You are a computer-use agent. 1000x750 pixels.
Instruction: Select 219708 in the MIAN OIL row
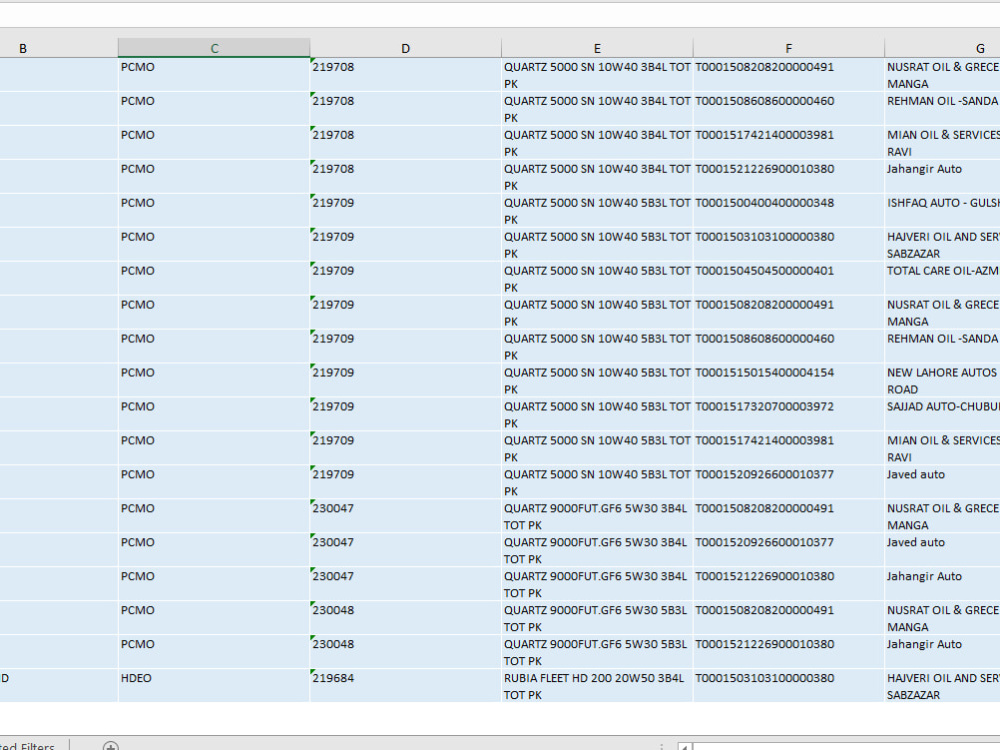pos(406,143)
